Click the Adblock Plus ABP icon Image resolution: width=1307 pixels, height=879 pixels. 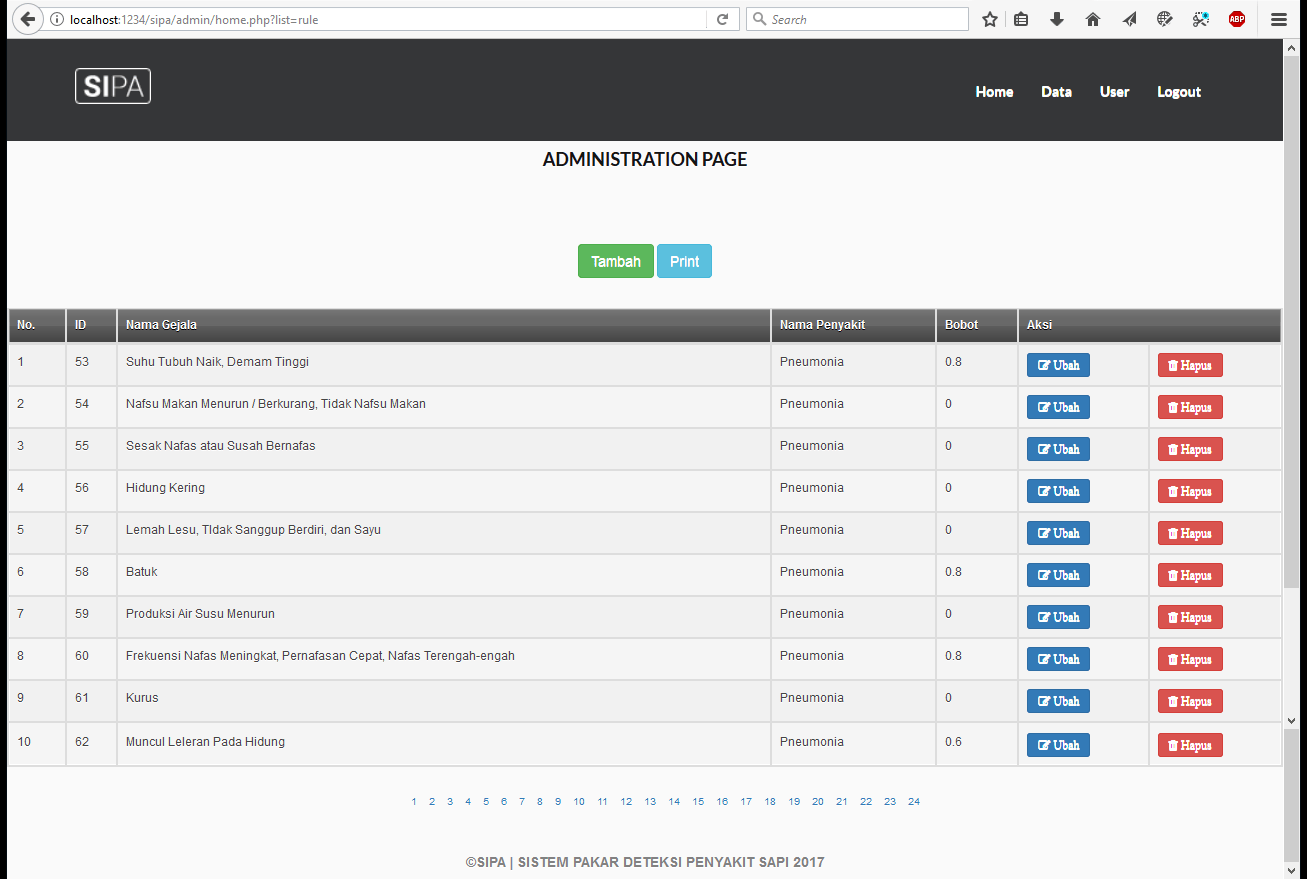(1237, 19)
